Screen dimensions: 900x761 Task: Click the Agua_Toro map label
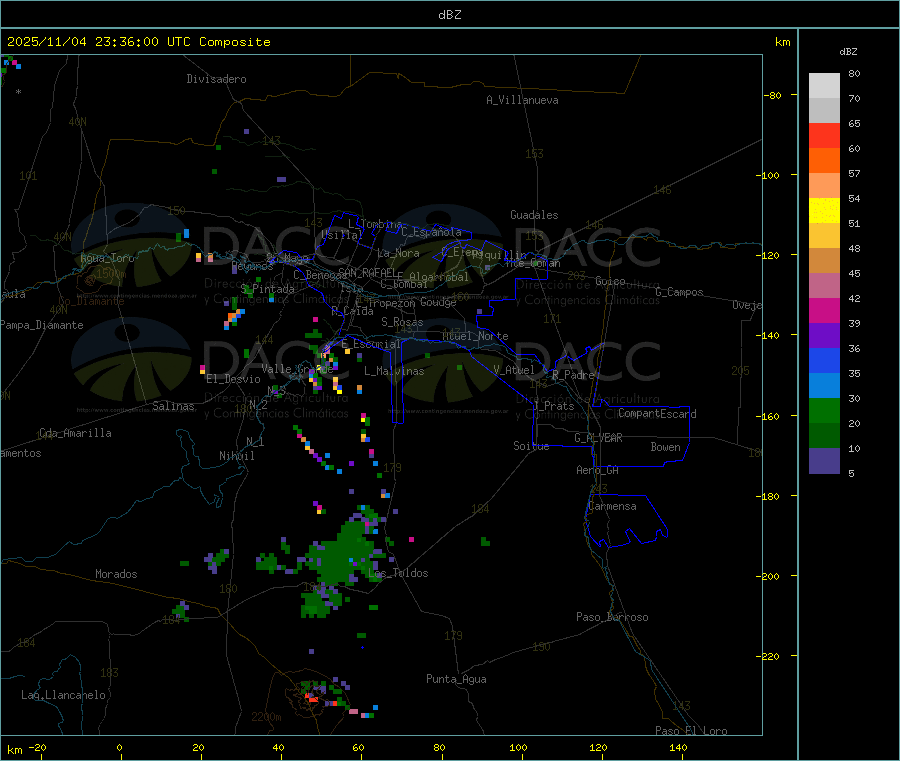point(107,258)
